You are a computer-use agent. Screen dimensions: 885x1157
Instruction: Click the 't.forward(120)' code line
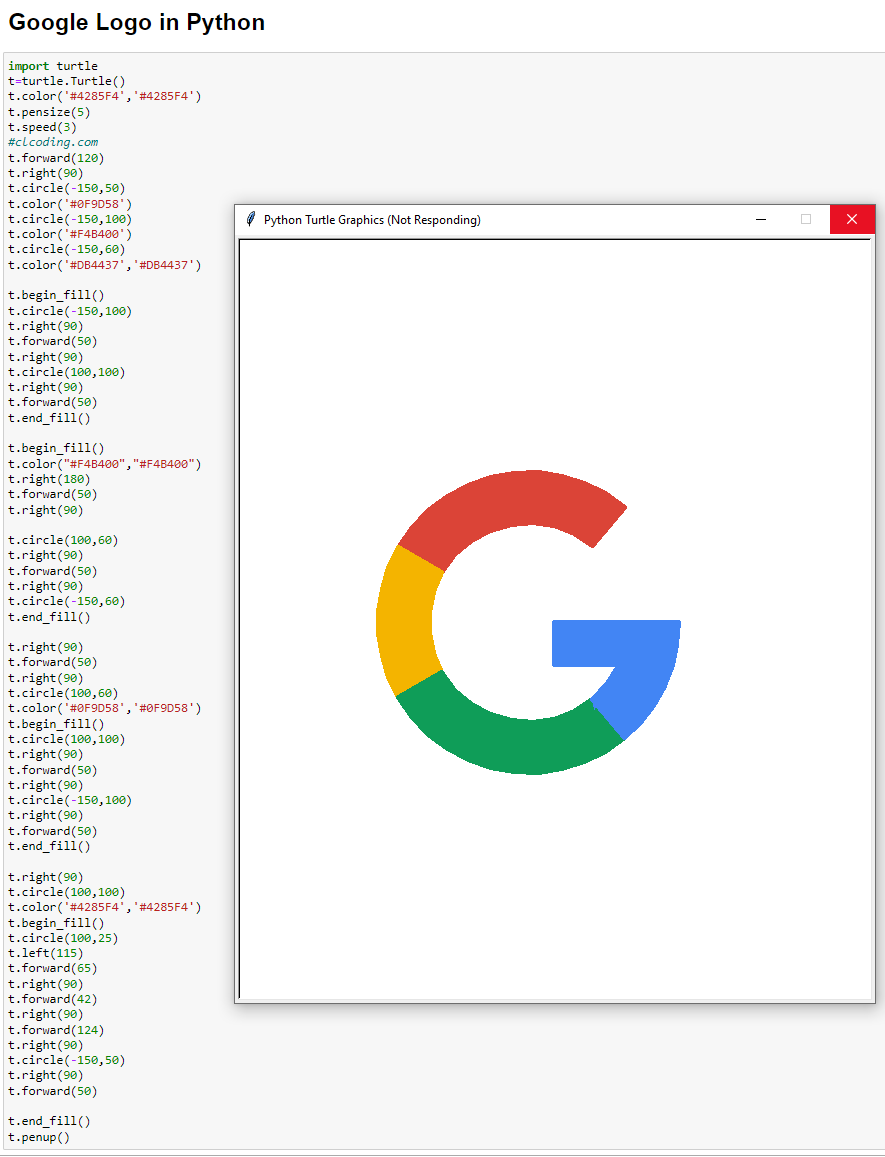coord(56,158)
